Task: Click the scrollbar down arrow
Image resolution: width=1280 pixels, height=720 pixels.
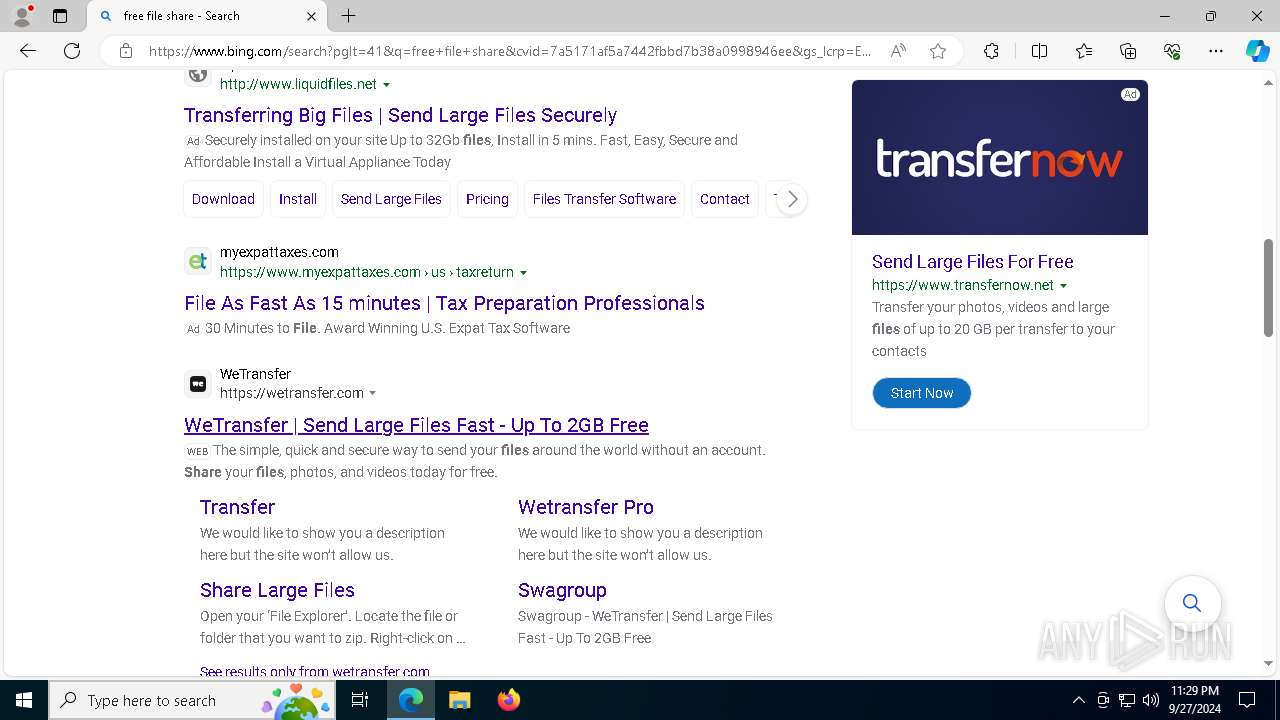Action: click(1268, 663)
